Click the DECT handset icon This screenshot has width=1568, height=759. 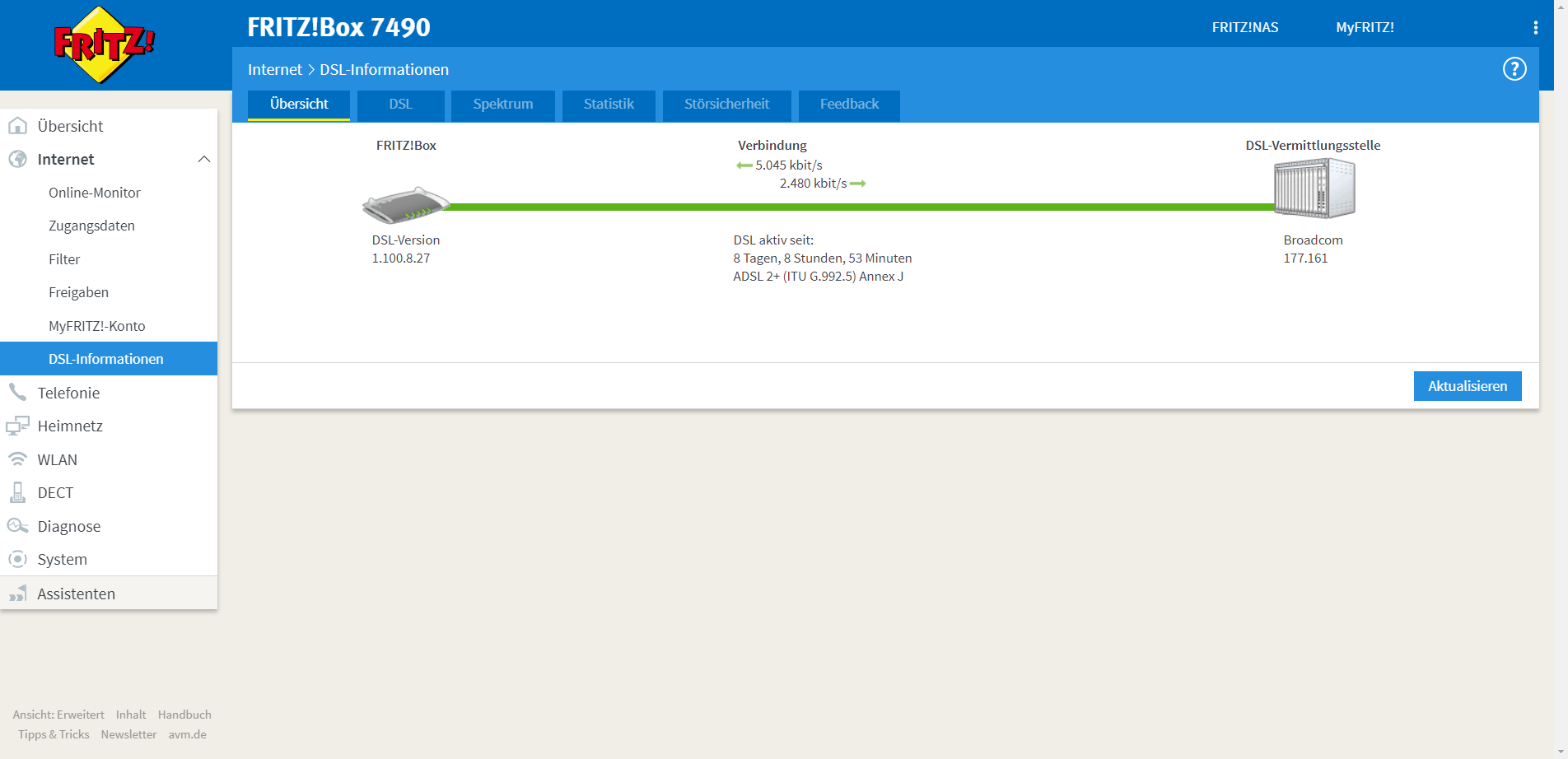tap(17, 492)
